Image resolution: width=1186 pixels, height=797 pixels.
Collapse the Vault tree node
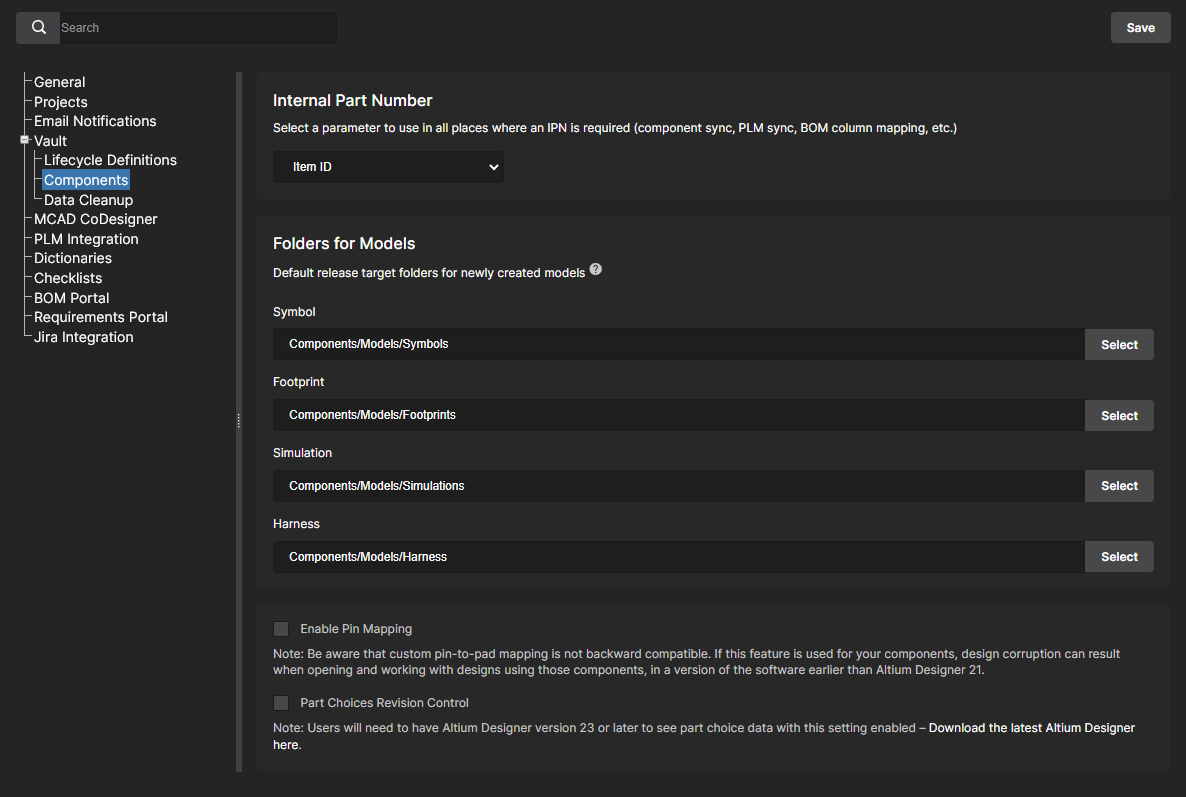click(24, 140)
